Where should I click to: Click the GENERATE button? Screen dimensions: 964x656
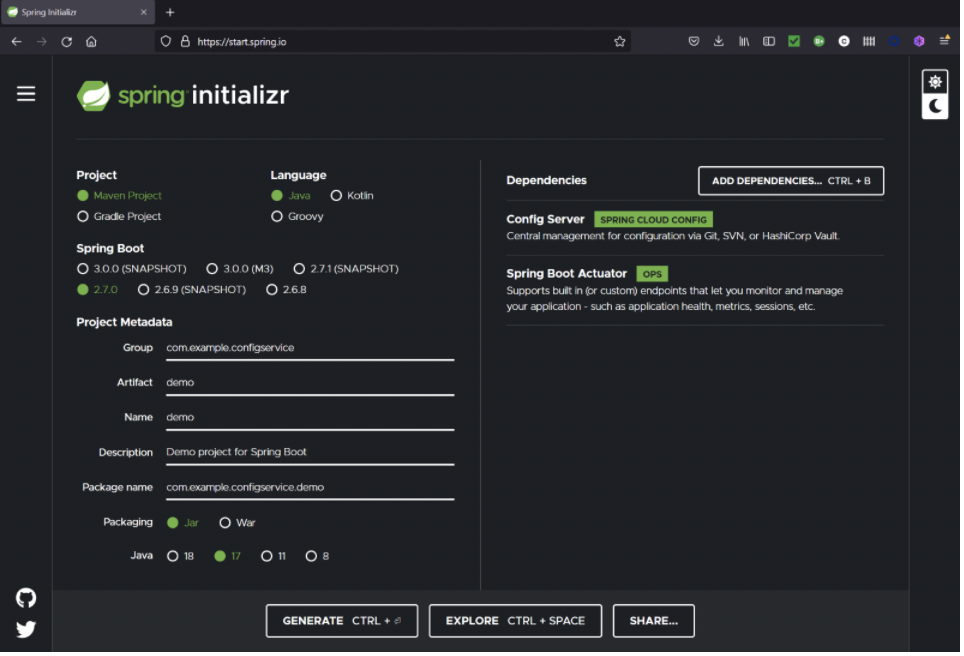coord(341,620)
